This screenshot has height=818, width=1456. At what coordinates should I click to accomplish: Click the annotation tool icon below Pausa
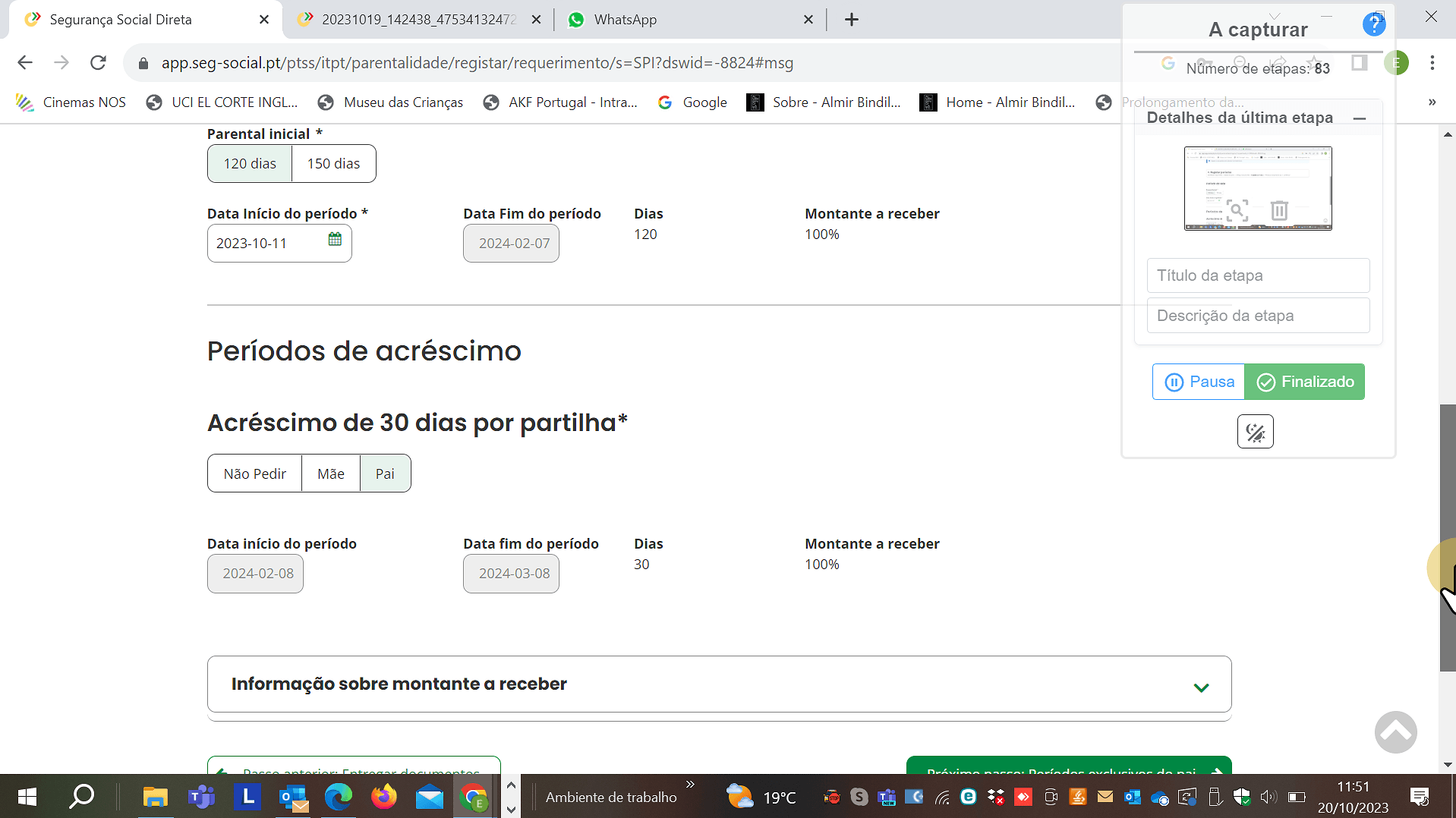(x=1255, y=432)
